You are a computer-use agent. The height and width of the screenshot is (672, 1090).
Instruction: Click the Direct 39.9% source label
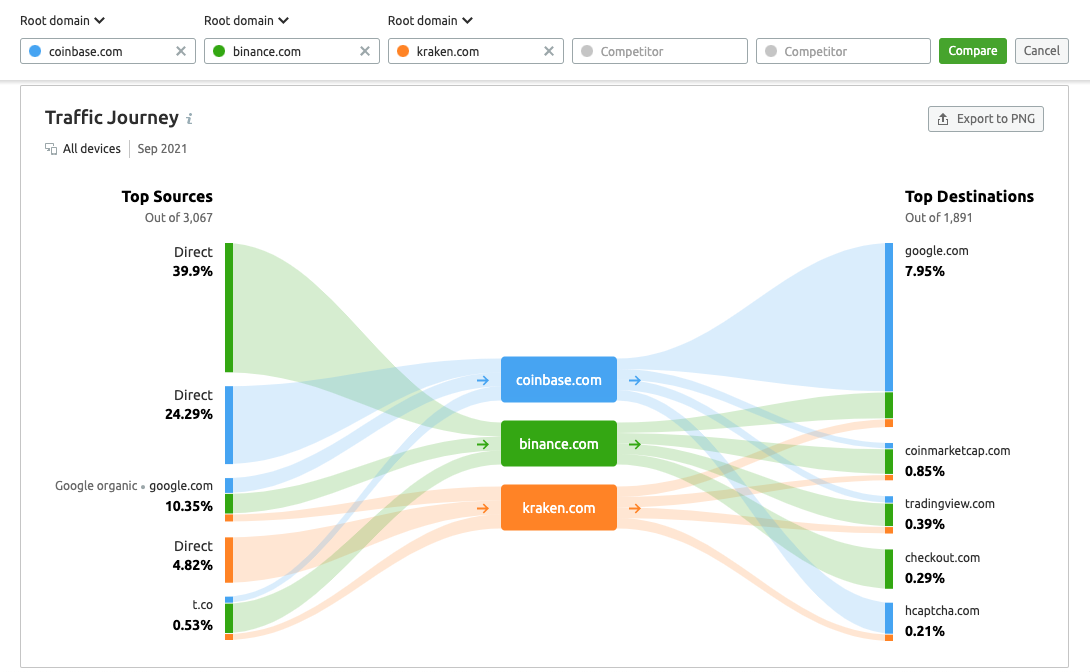(x=193, y=261)
